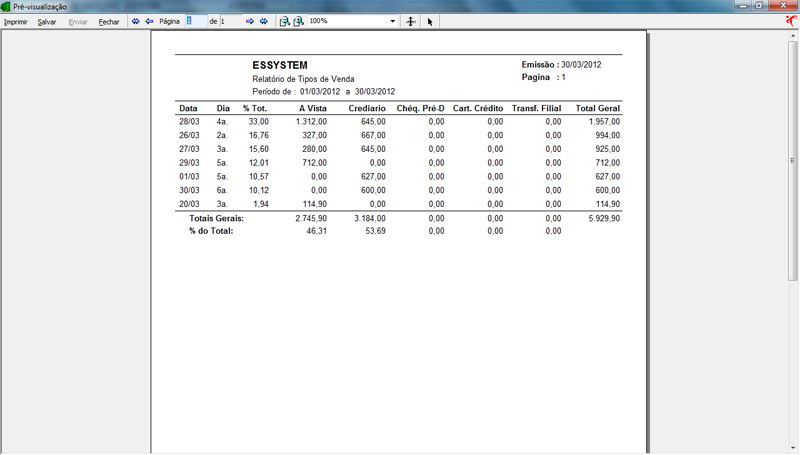Jump to the last page arrow

[x=264, y=21]
